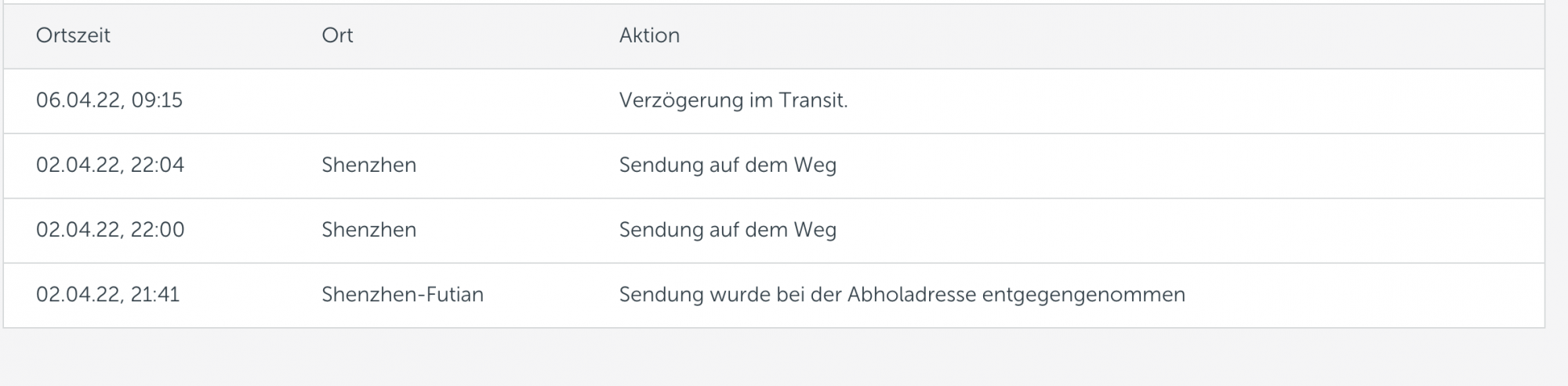Click the 'Verzögerung im Transit.' status text

click(733, 100)
